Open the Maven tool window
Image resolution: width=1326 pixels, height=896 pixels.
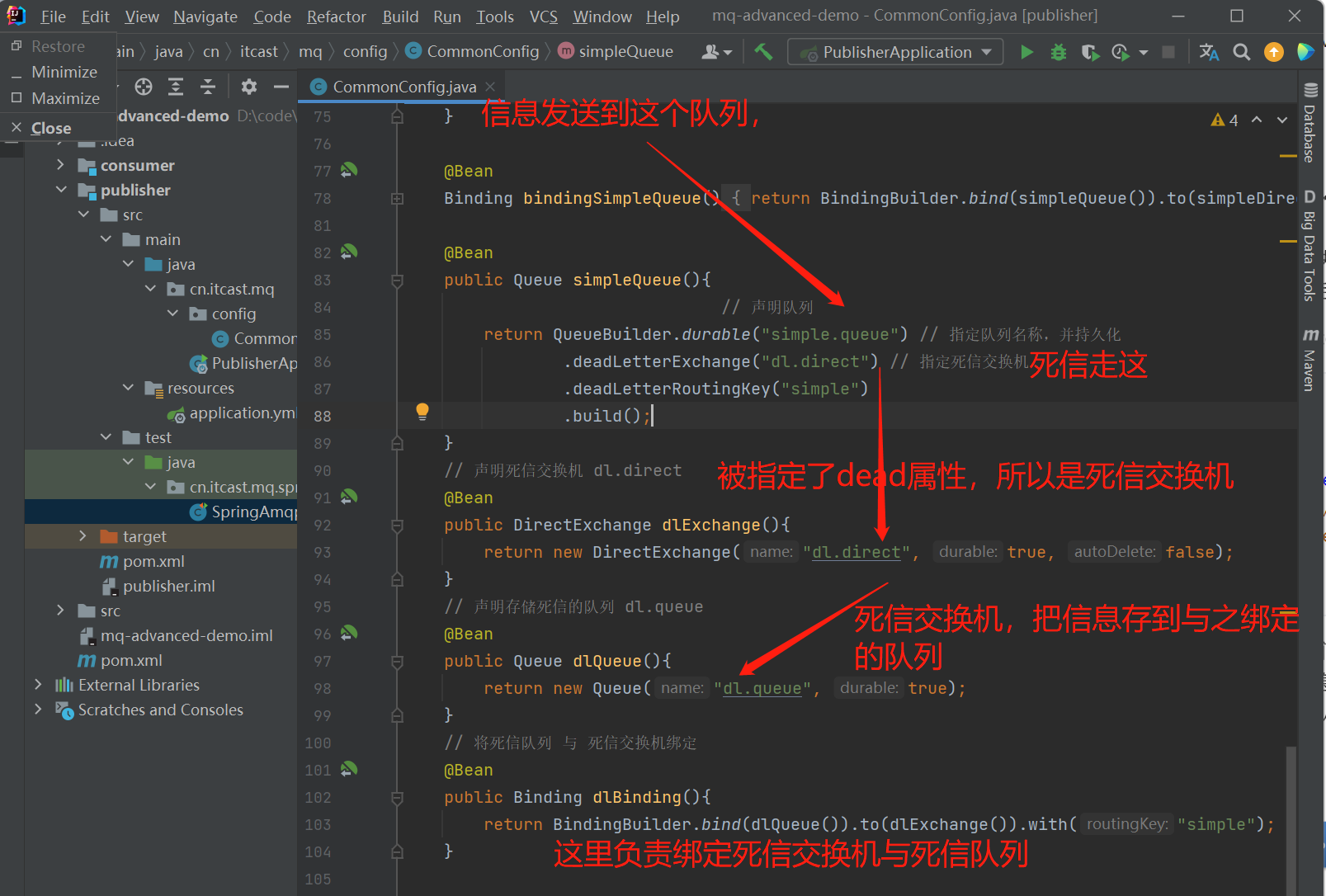[x=1309, y=360]
